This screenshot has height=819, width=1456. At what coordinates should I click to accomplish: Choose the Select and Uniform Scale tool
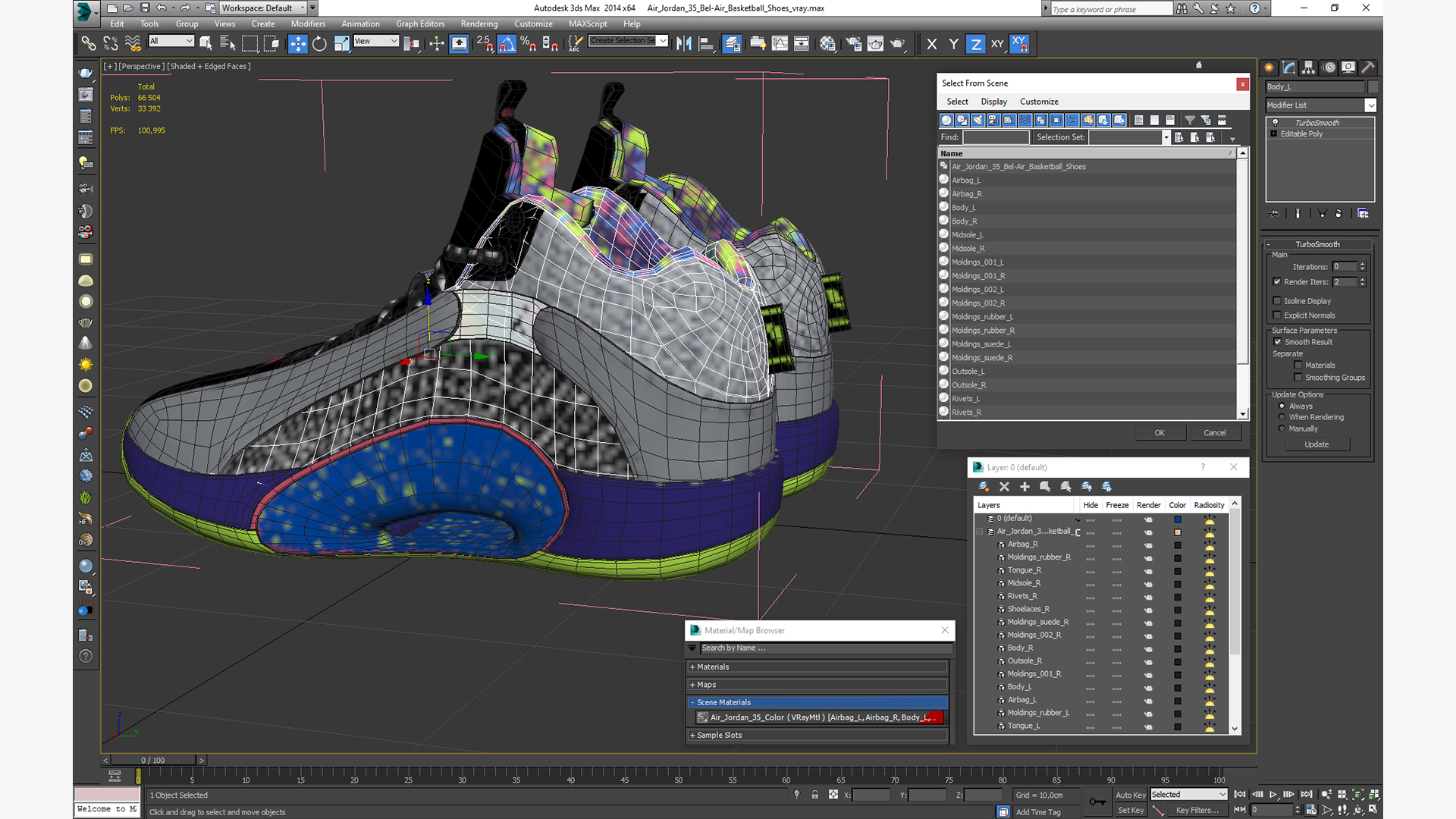(341, 44)
